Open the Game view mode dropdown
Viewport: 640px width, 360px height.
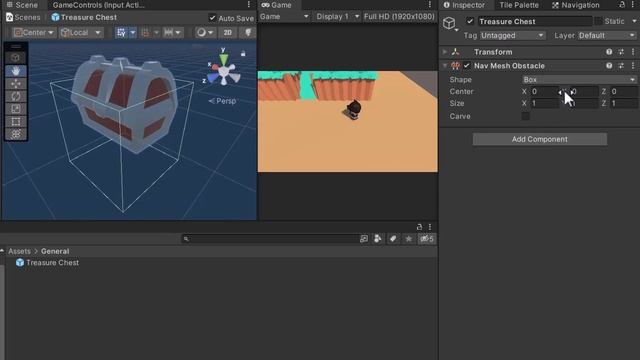(x=284, y=17)
